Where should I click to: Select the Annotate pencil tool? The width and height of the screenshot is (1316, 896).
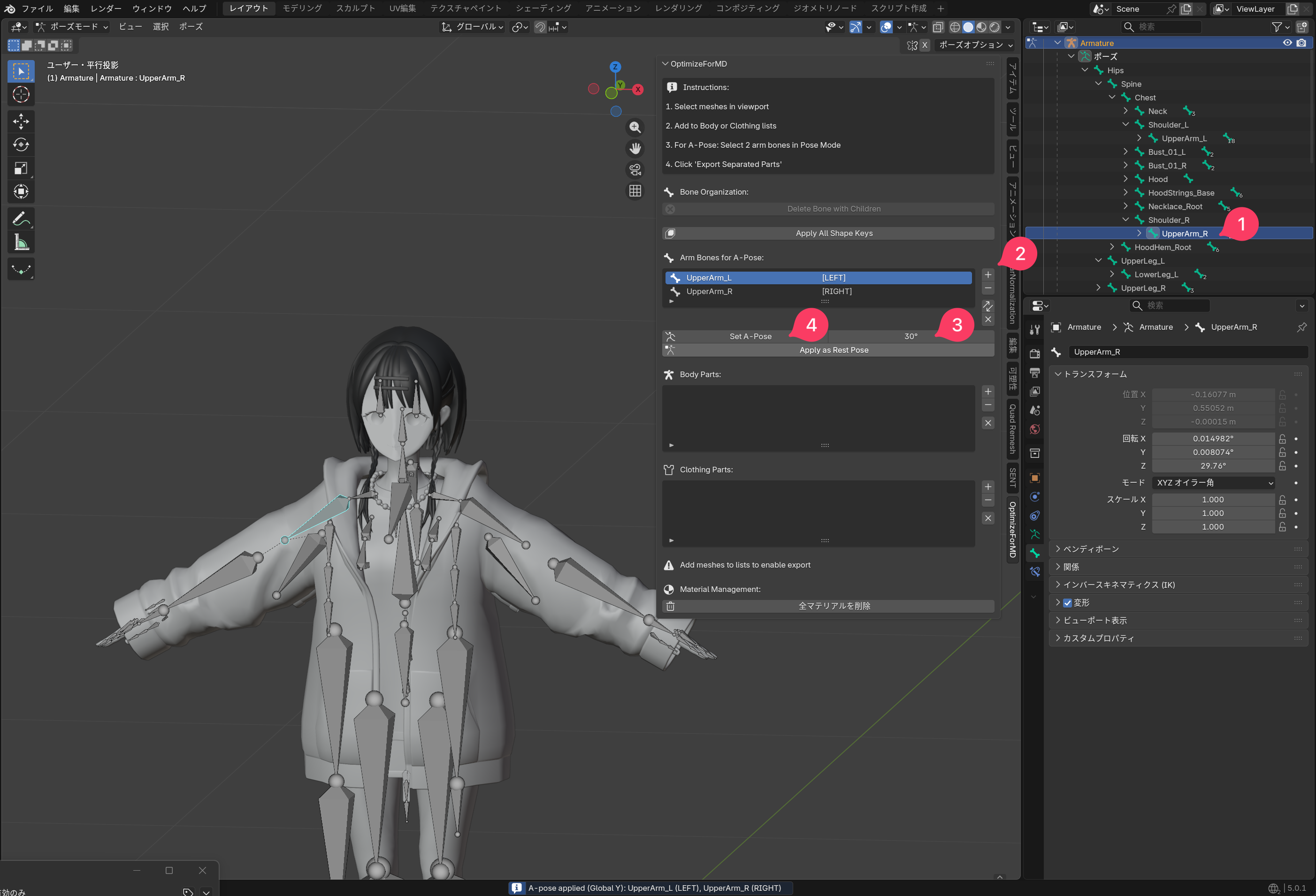(x=21, y=219)
